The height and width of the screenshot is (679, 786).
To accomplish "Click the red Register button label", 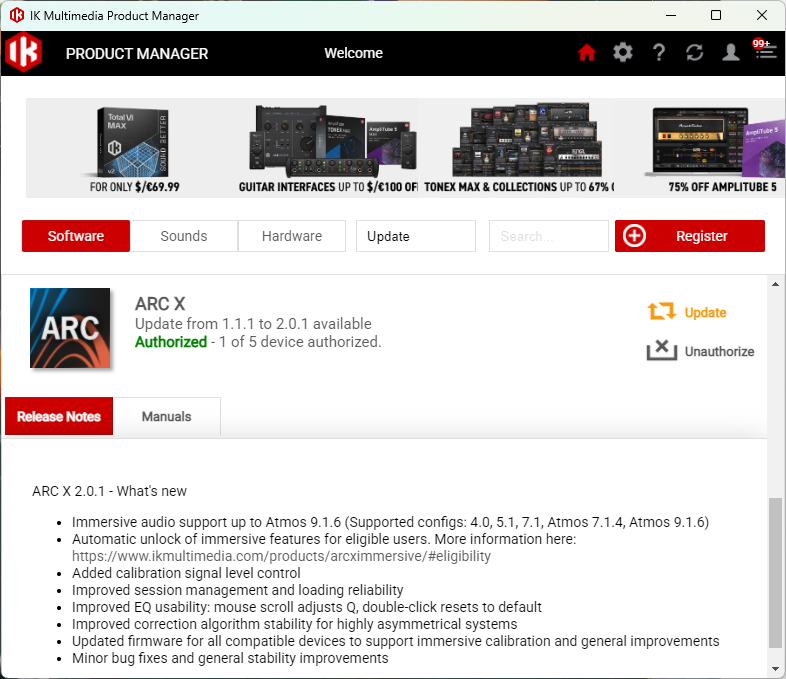I will click(x=701, y=236).
